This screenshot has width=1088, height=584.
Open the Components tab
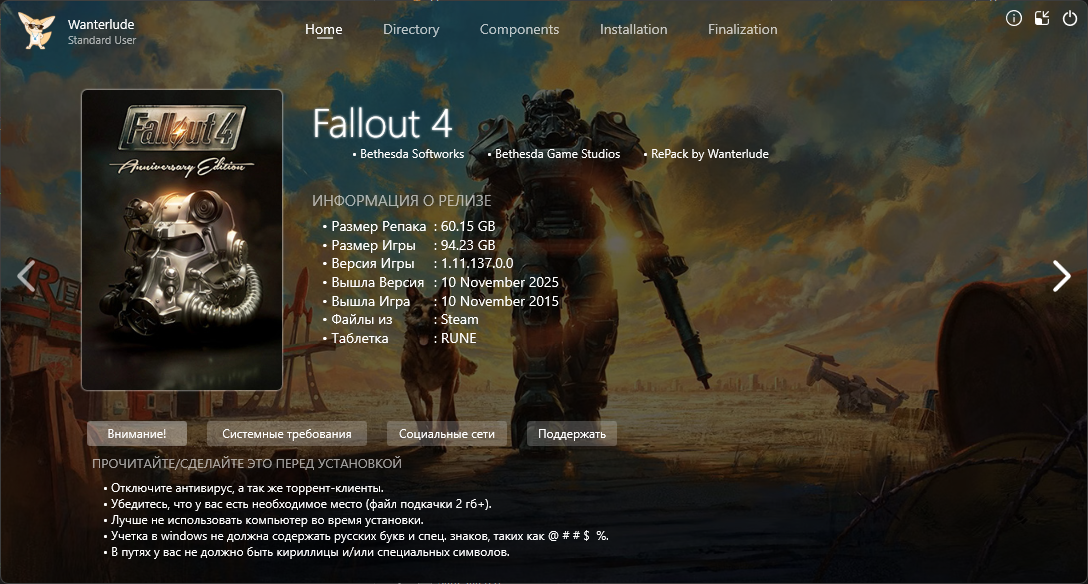click(x=519, y=29)
